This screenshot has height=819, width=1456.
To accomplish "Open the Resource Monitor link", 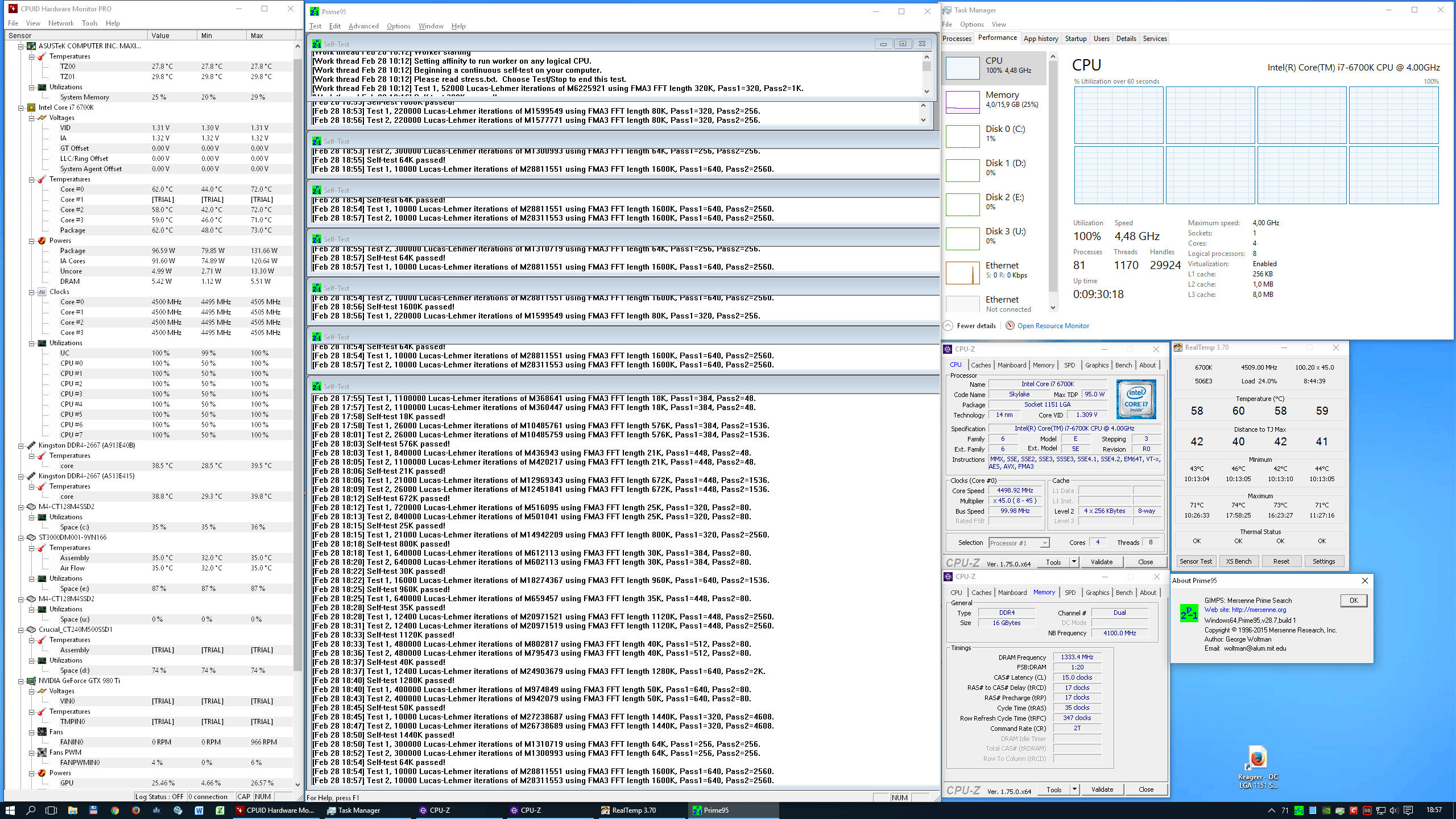I will (x=1053, y=326).
